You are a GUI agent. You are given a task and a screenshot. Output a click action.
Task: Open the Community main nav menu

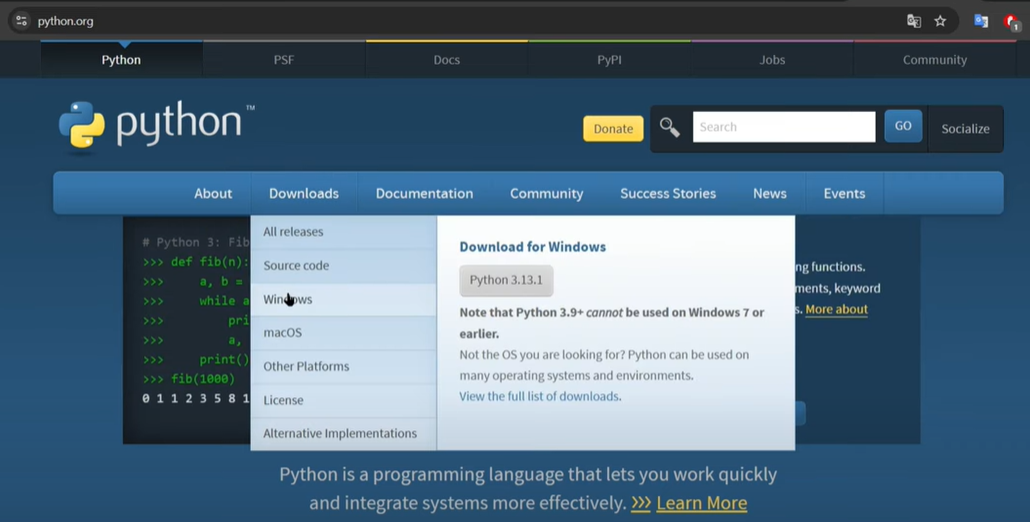click(x=547, y=193)
